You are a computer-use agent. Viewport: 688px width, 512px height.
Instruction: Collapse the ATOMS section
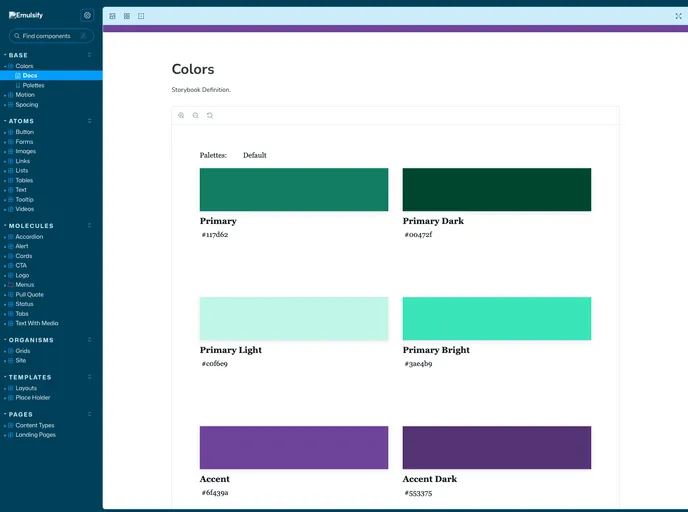pyautogui.click(x=21, y=121)
